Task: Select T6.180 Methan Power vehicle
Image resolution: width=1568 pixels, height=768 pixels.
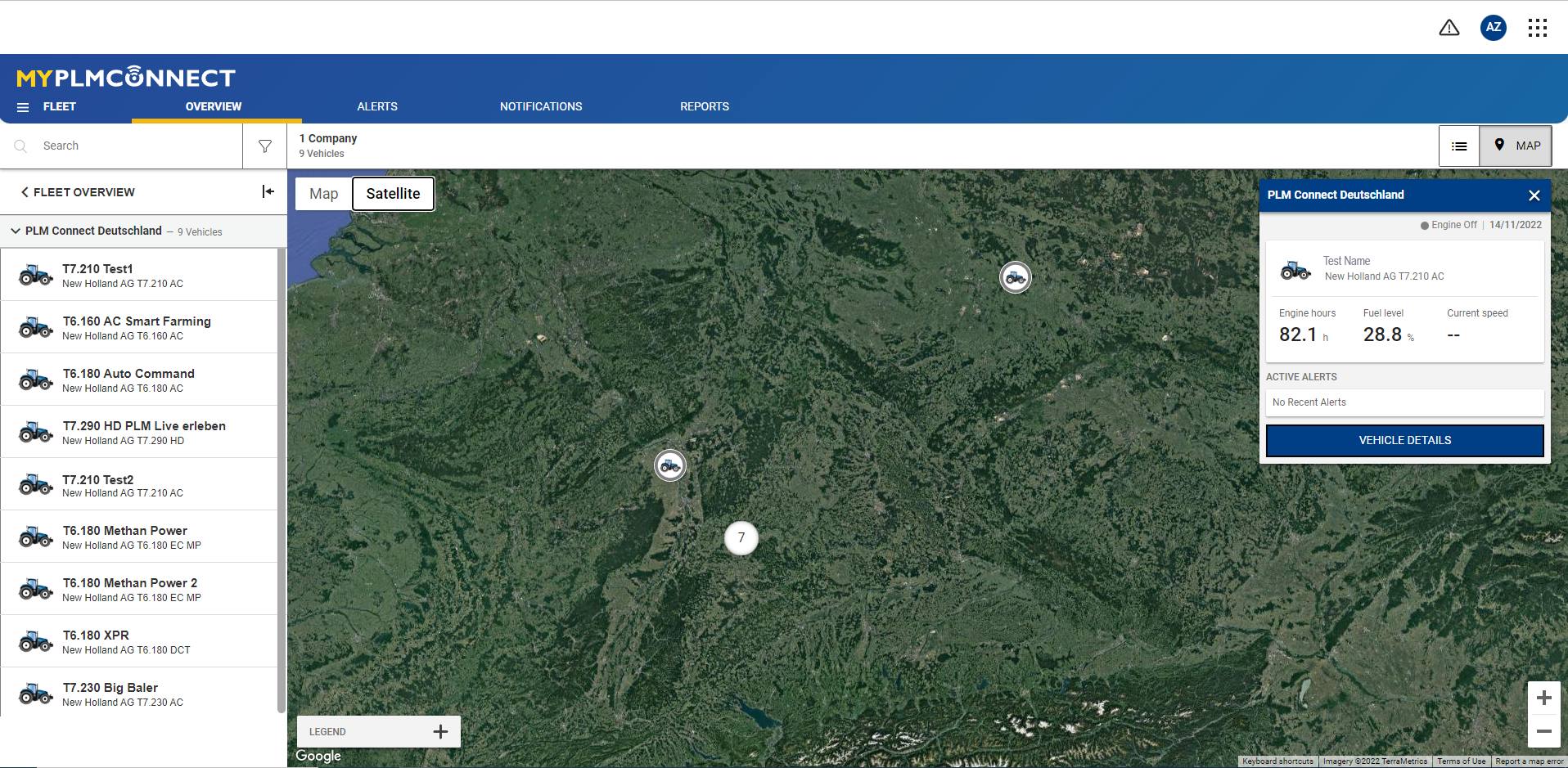Action: pos(125,537)
